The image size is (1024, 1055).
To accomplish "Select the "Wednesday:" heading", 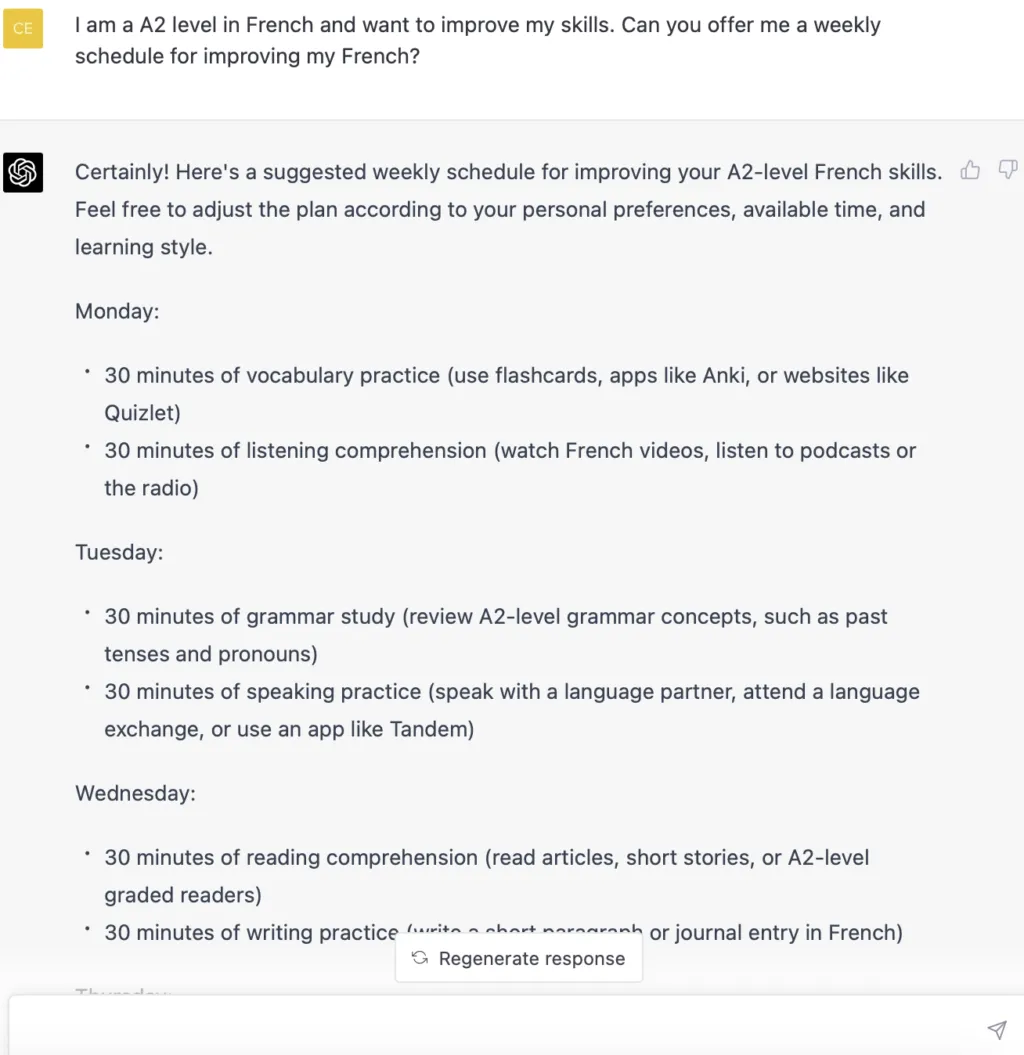I will tap(135, 793).
